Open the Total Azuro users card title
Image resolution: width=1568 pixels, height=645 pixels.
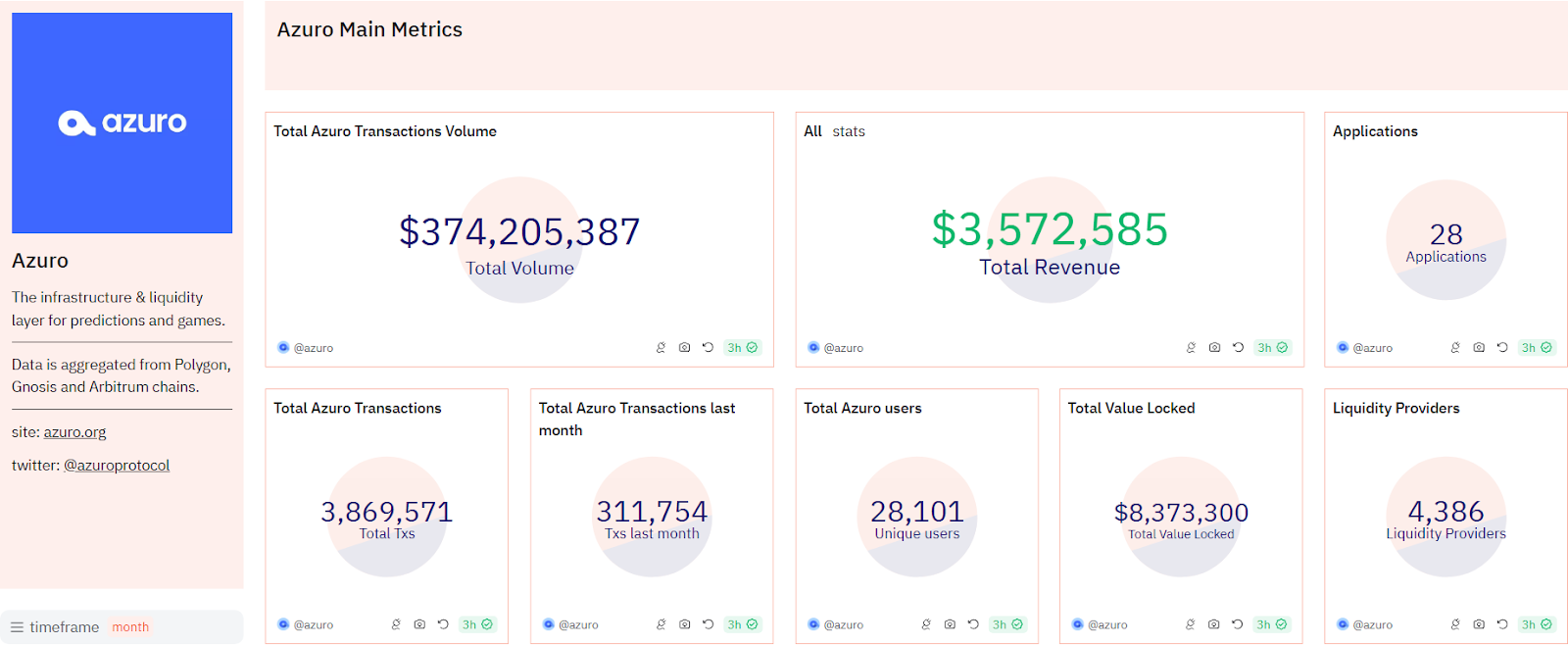click(x=862, y=408)
